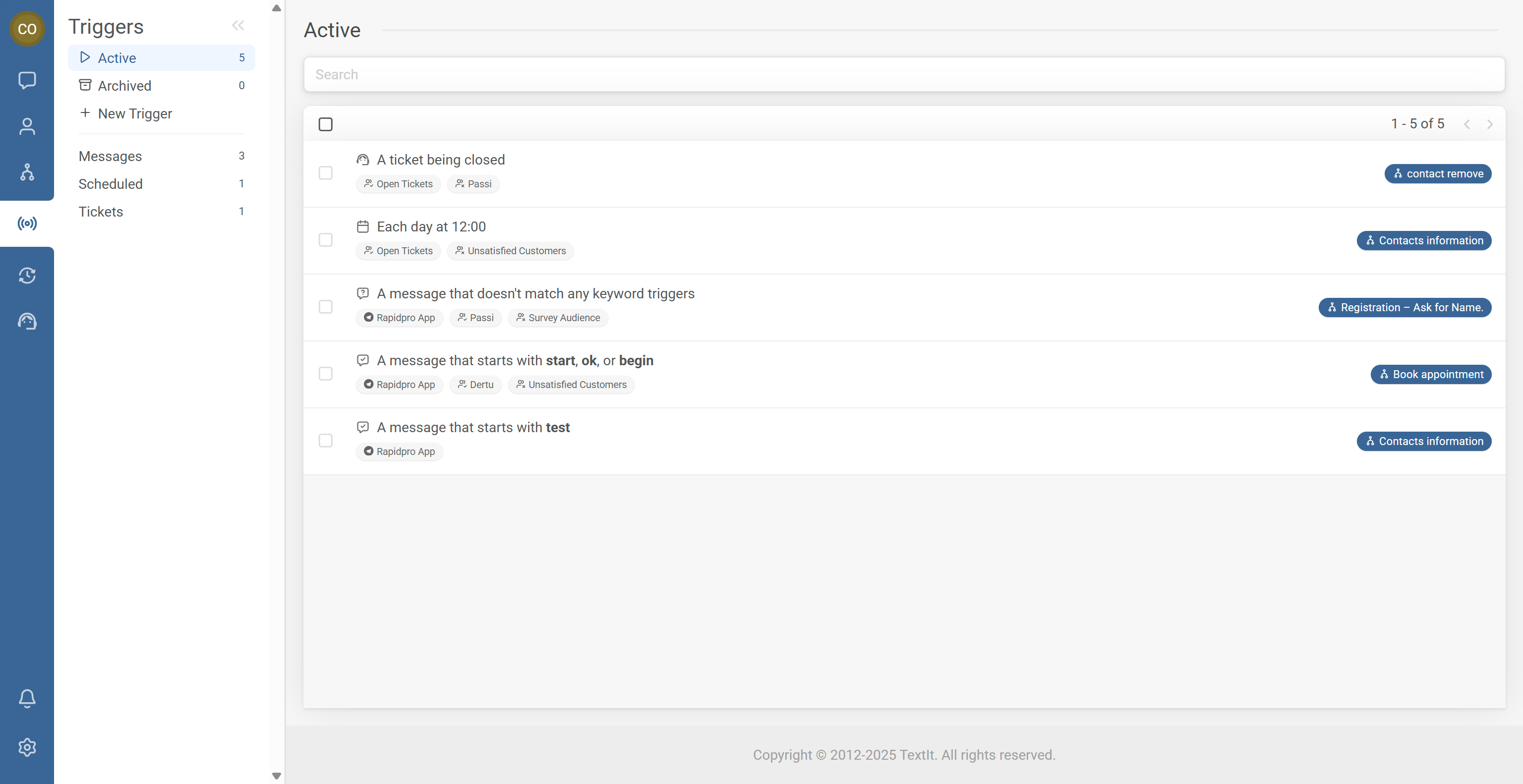Go to next page of triggers
Image resolution: width=1523 pixels, height=784 pixels.
(1489, 124)
